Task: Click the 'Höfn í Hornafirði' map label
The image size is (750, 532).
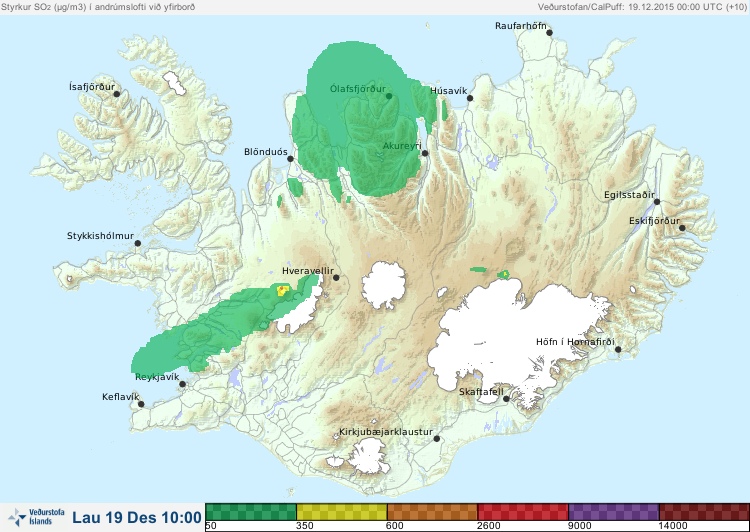Action: 575,342
